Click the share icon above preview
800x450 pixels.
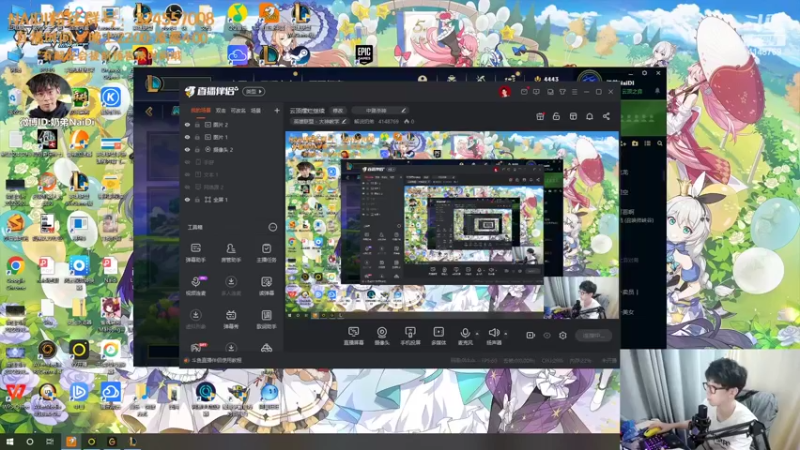(606, 116)
